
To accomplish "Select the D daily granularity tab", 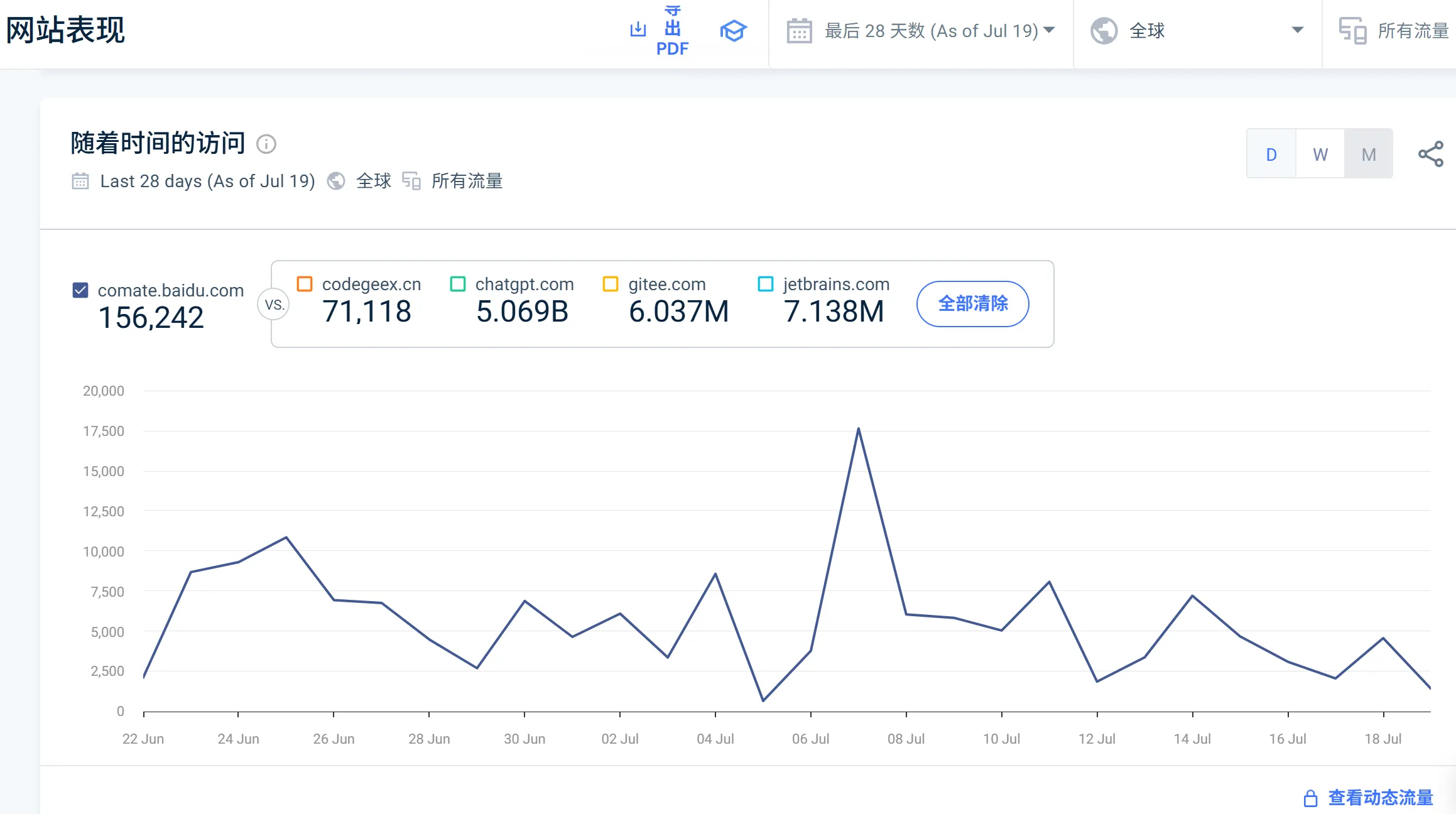I will 1271,155.
